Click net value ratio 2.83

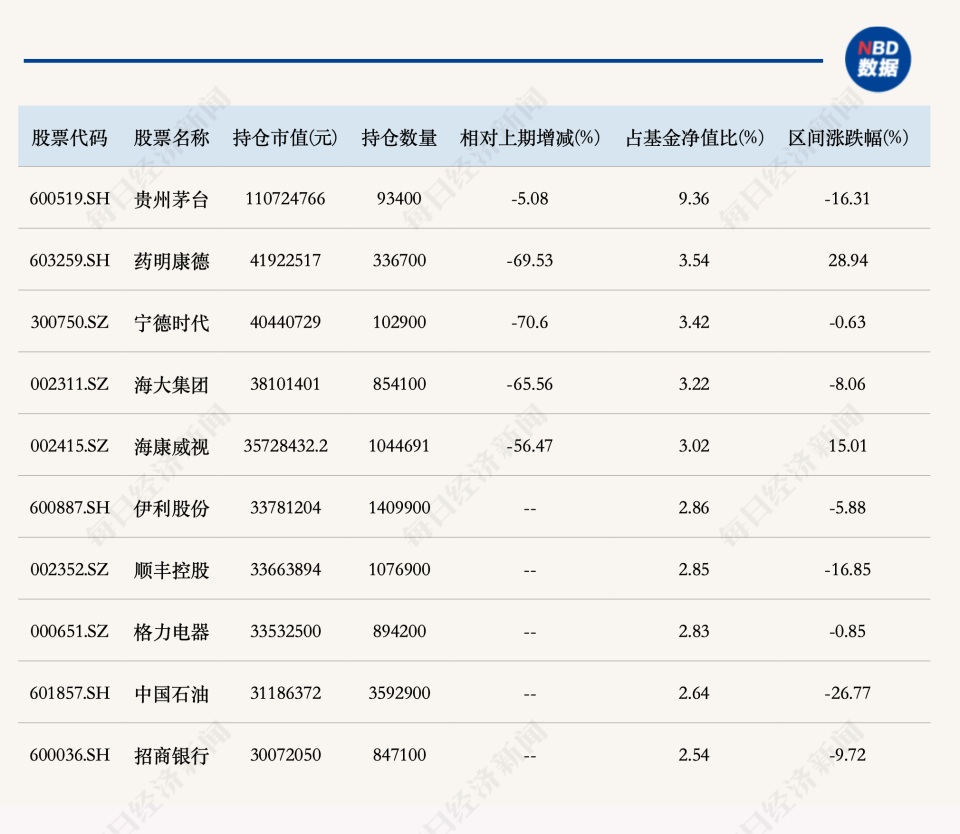(694, 631)
